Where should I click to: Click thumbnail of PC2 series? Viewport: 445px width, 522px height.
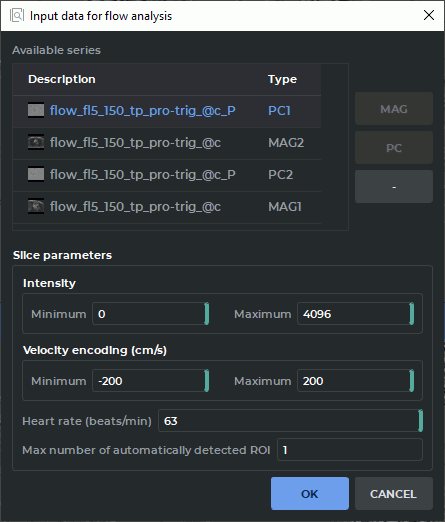(x=36, y=174)
